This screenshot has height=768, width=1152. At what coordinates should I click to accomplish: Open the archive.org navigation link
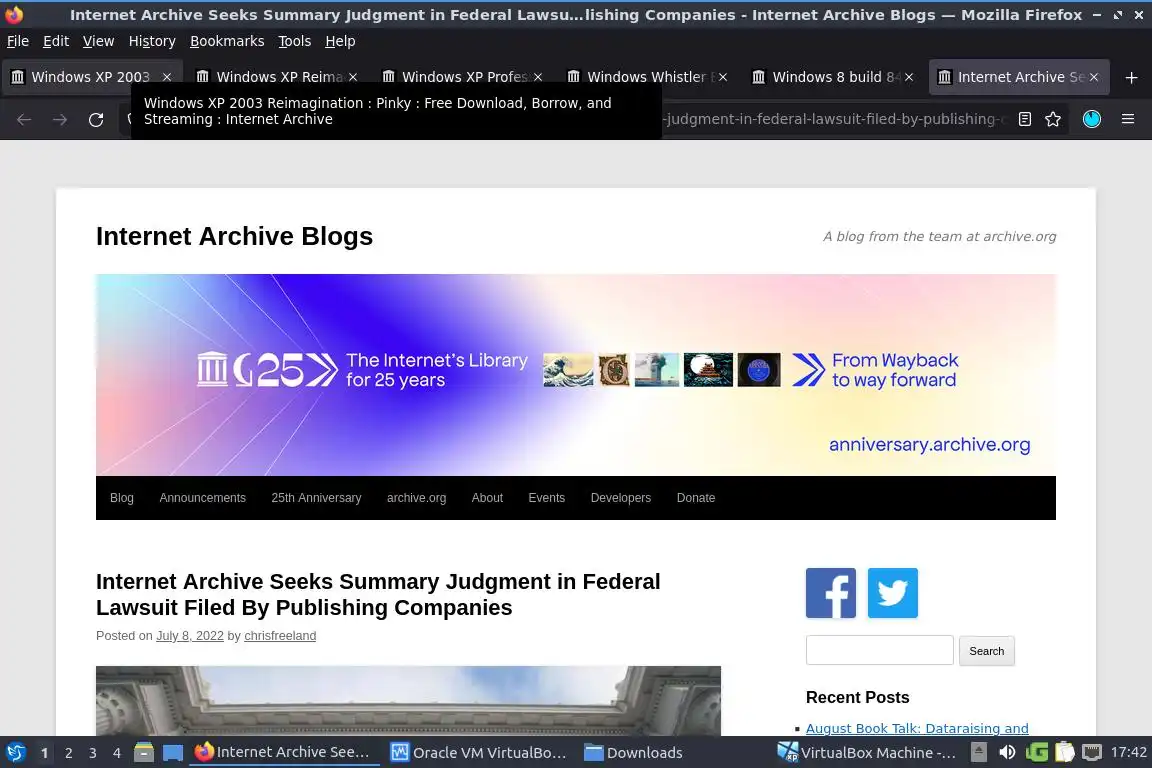417,498
